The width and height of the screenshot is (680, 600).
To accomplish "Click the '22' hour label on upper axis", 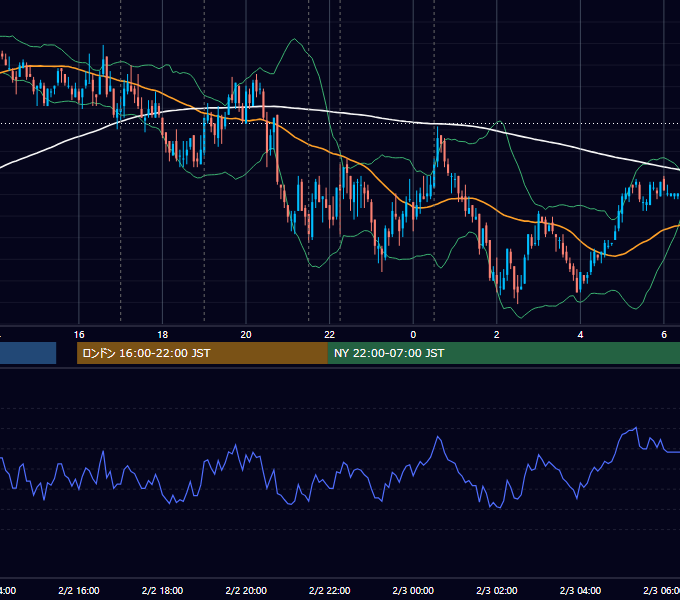I will [x=330, y=335].
